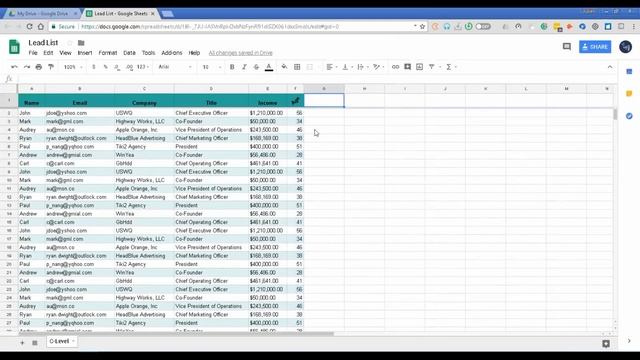
Task: Toggle strikethrough formatting
Action: pos(256,67)
